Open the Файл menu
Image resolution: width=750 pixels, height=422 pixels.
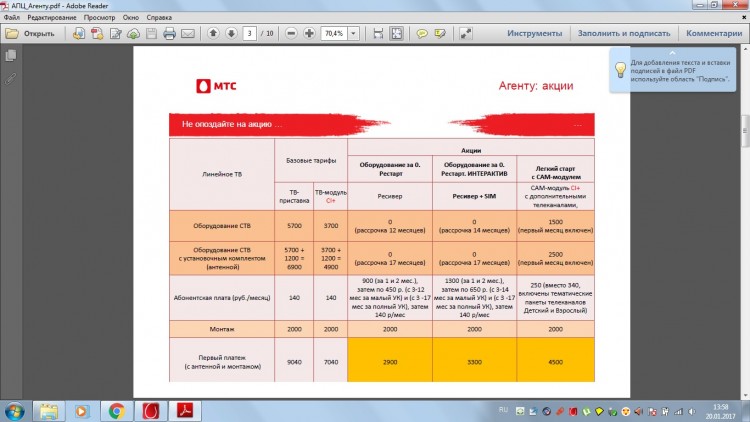point(11,17)
